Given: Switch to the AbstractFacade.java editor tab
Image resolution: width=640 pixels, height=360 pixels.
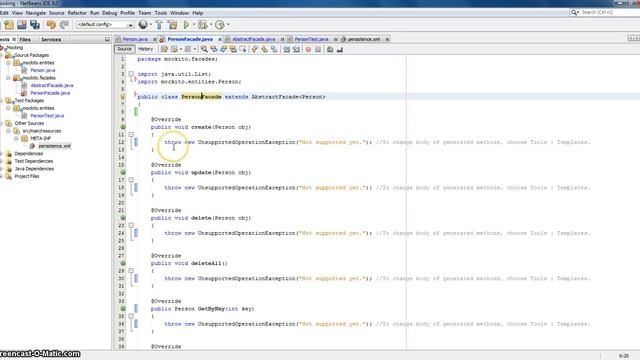Looking at the screenshot, I should coord(253,39).
